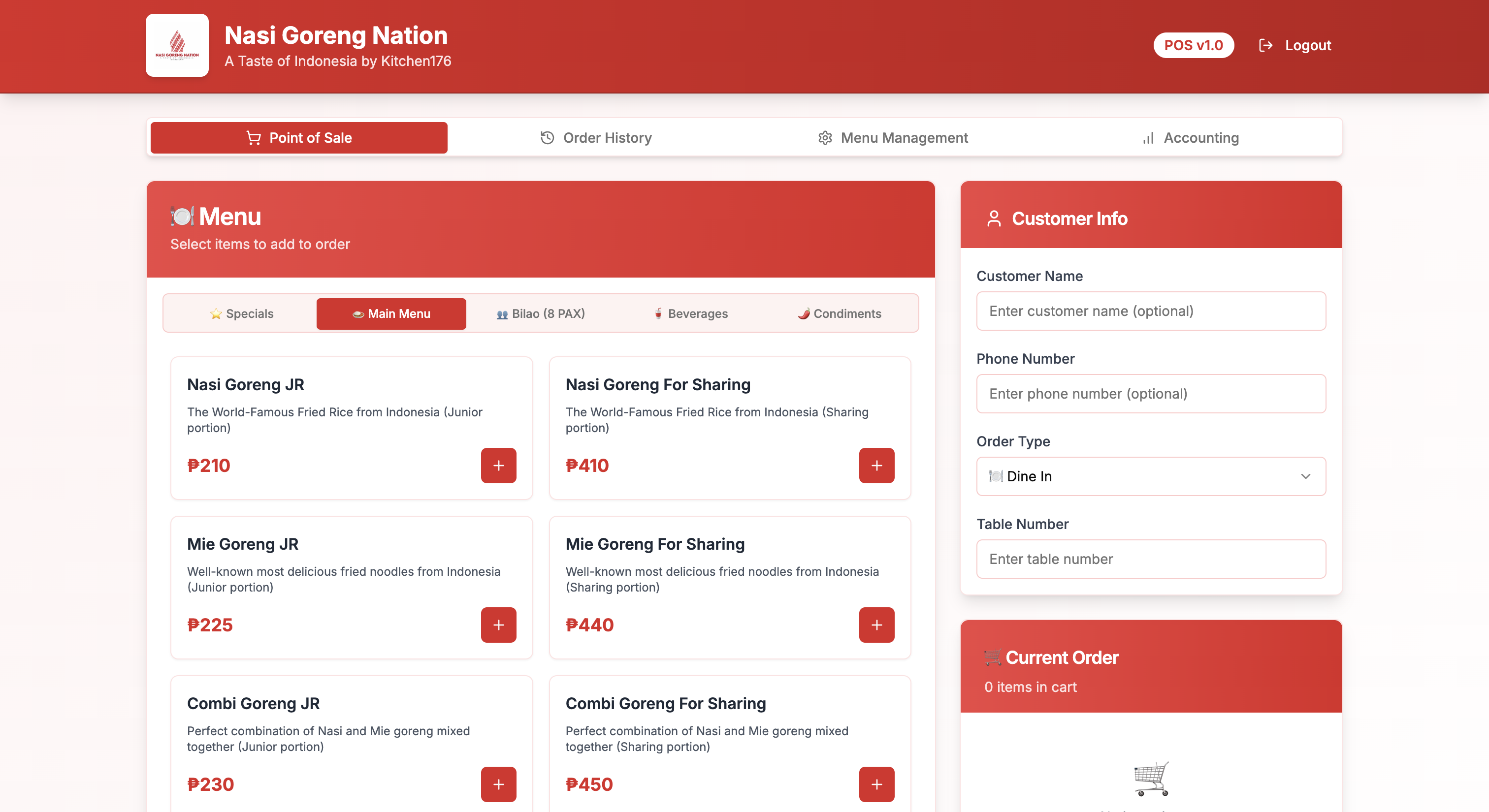This screenshot has height=812, width=1489.
Task: Click the Nasi Goreng For Sharing title
Action: [x=657, y=384]
